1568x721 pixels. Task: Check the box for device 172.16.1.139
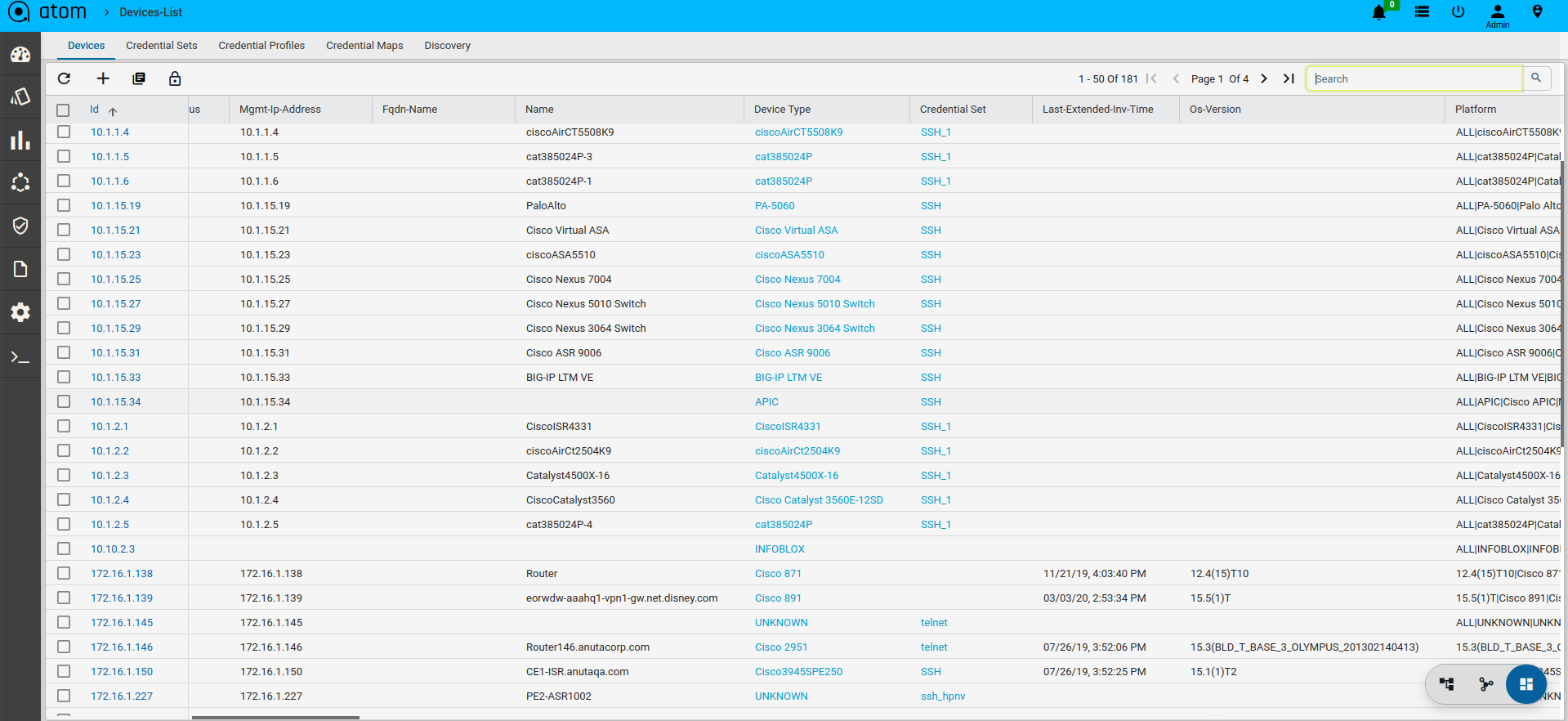[x=64, y=598]
